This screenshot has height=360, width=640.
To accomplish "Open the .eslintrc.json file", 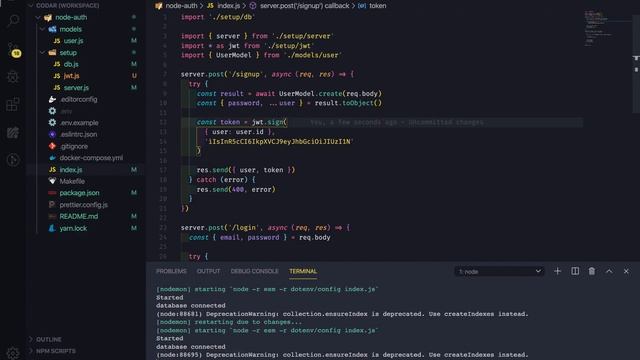I will (78, 134).
